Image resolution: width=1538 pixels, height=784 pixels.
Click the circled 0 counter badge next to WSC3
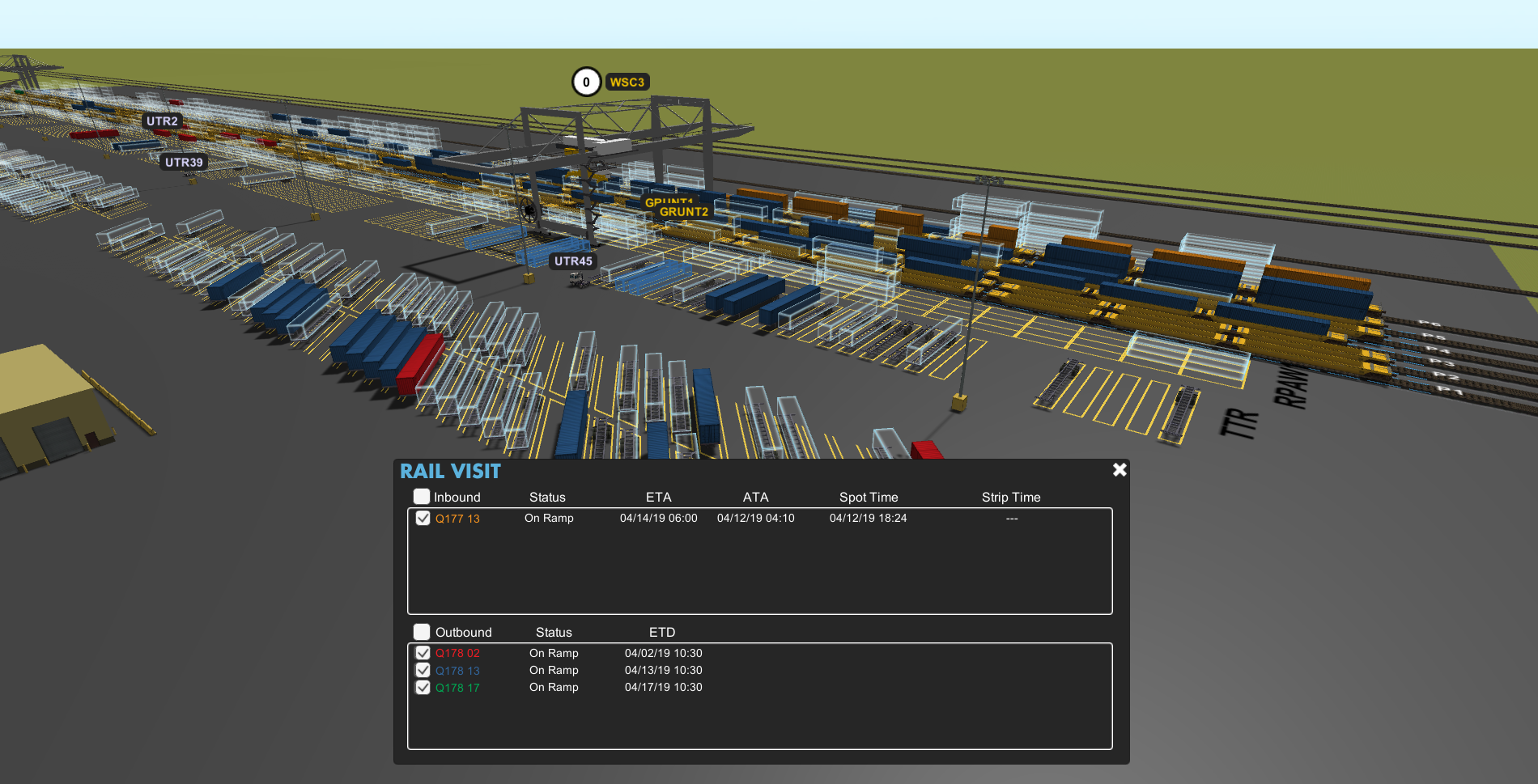tap(586, 82)
